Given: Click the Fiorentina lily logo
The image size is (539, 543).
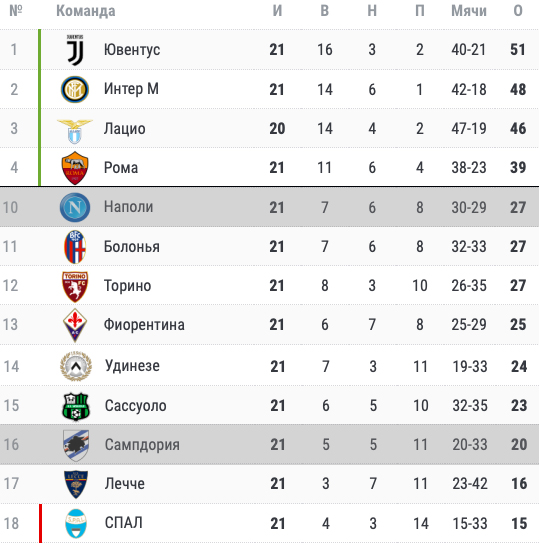Looking at the screenshot, I should click(x=75, y=325).
